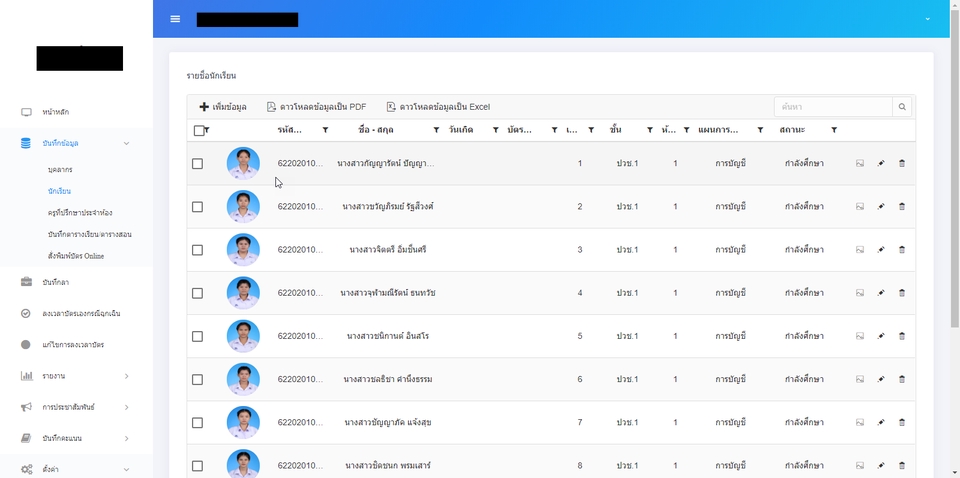Click the photo thumbnail of student row 1

[243, 163]
